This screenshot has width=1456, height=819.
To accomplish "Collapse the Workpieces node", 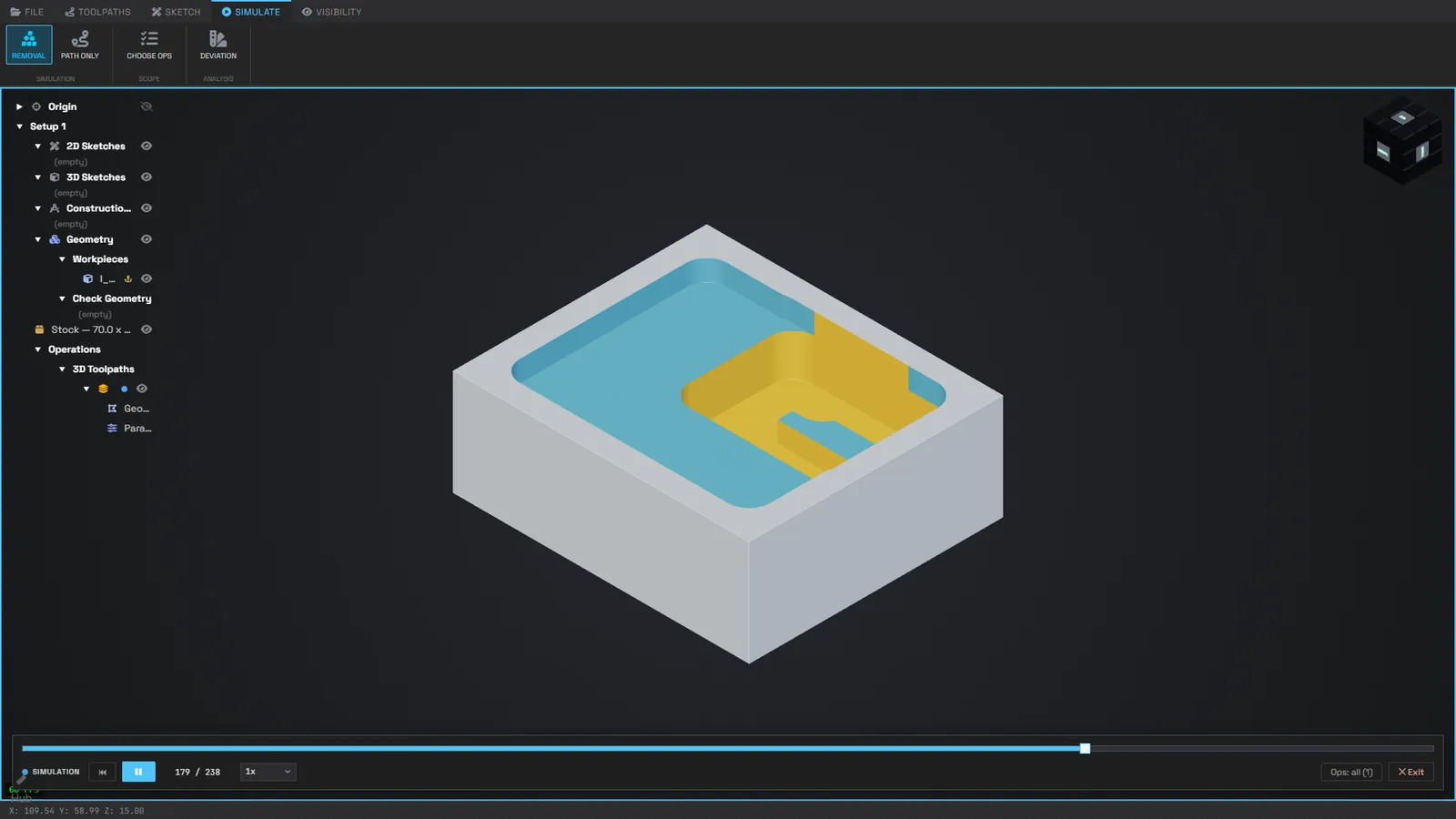I will click(62, 259).
